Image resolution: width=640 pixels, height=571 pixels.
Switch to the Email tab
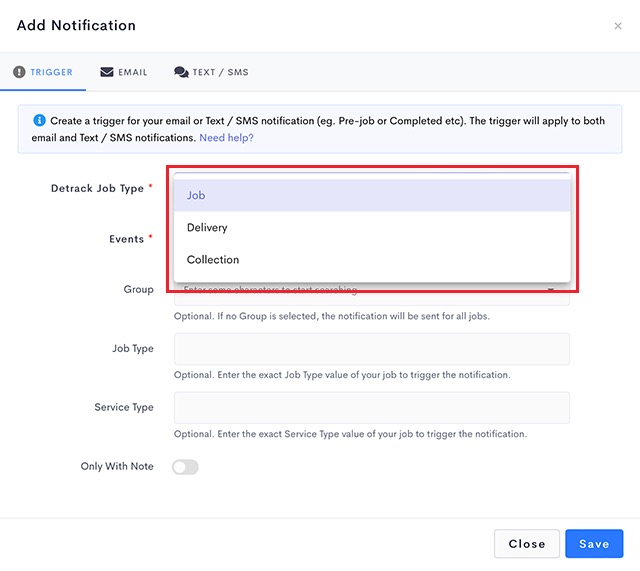(124, 72)
